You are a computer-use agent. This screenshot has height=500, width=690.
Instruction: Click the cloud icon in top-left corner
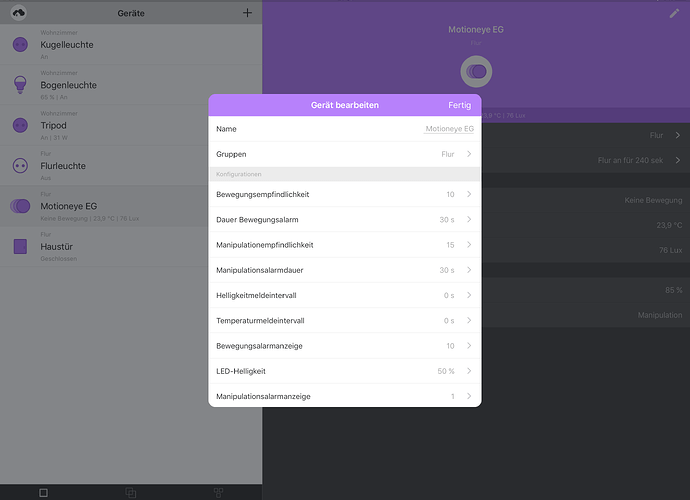click(x=19, y=13)
